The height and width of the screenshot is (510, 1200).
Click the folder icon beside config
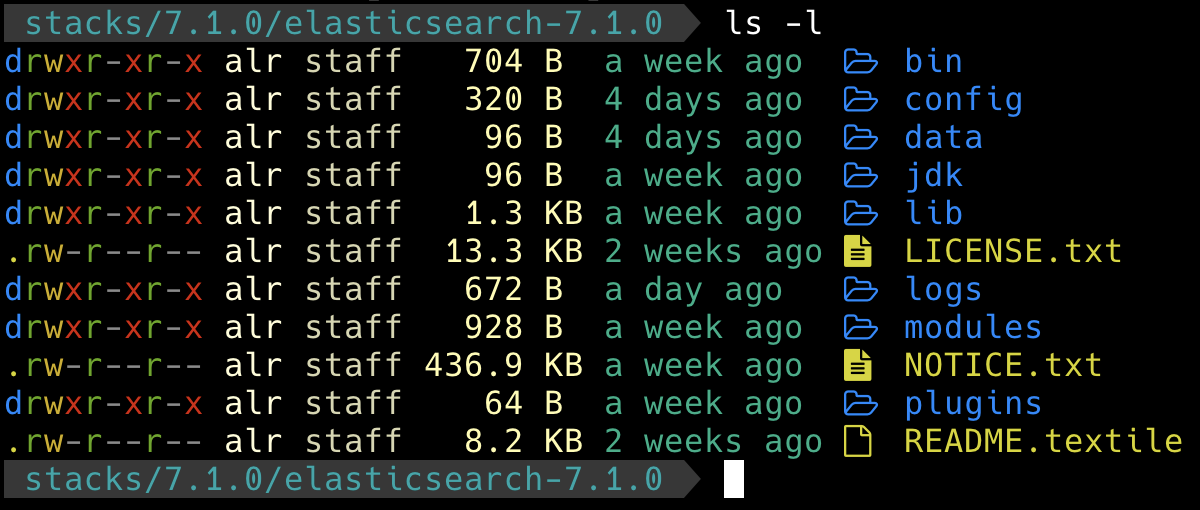coord(860,100)
